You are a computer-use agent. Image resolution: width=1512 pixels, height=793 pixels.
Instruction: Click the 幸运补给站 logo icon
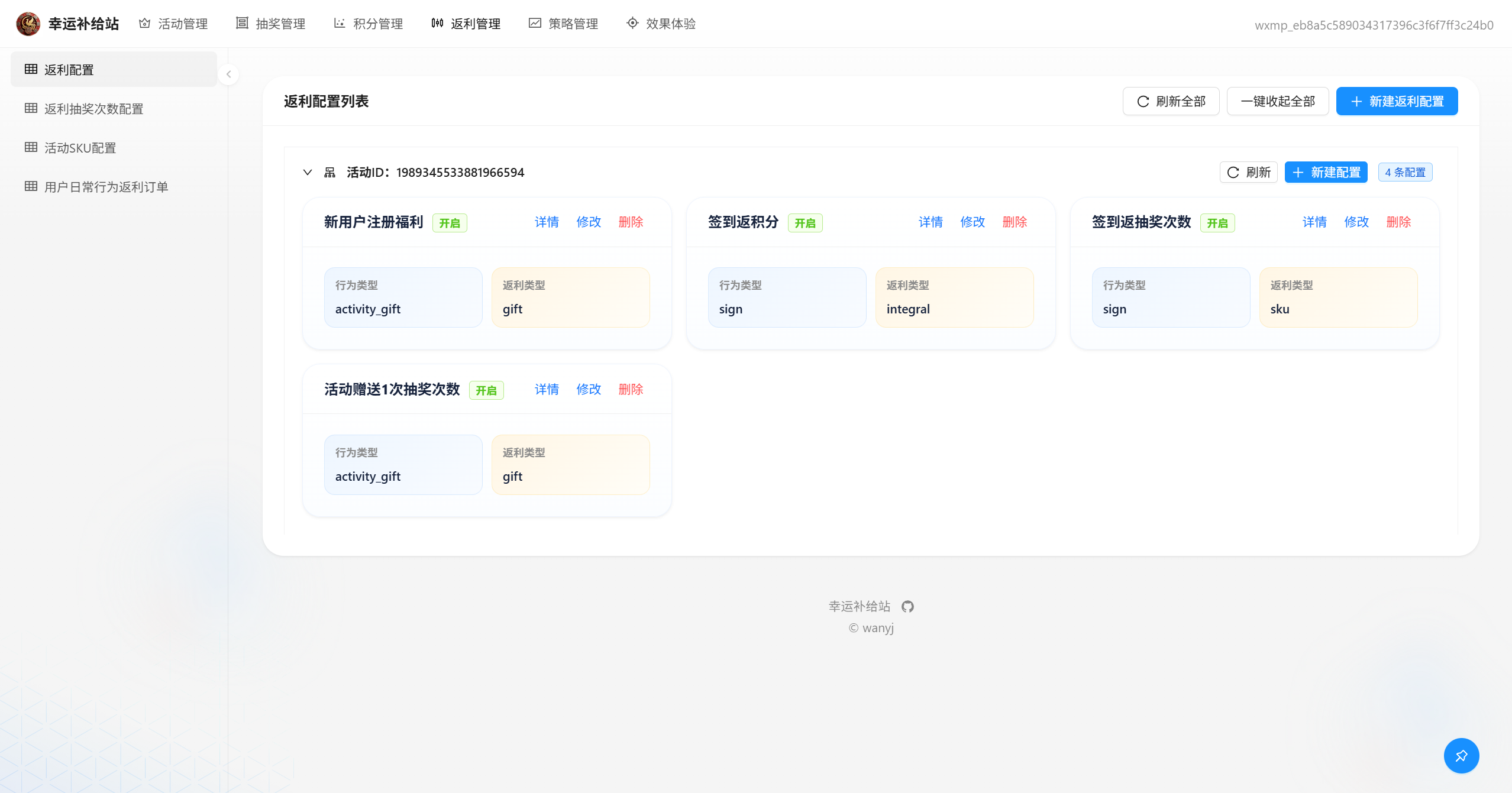click(x=28, y=24)
